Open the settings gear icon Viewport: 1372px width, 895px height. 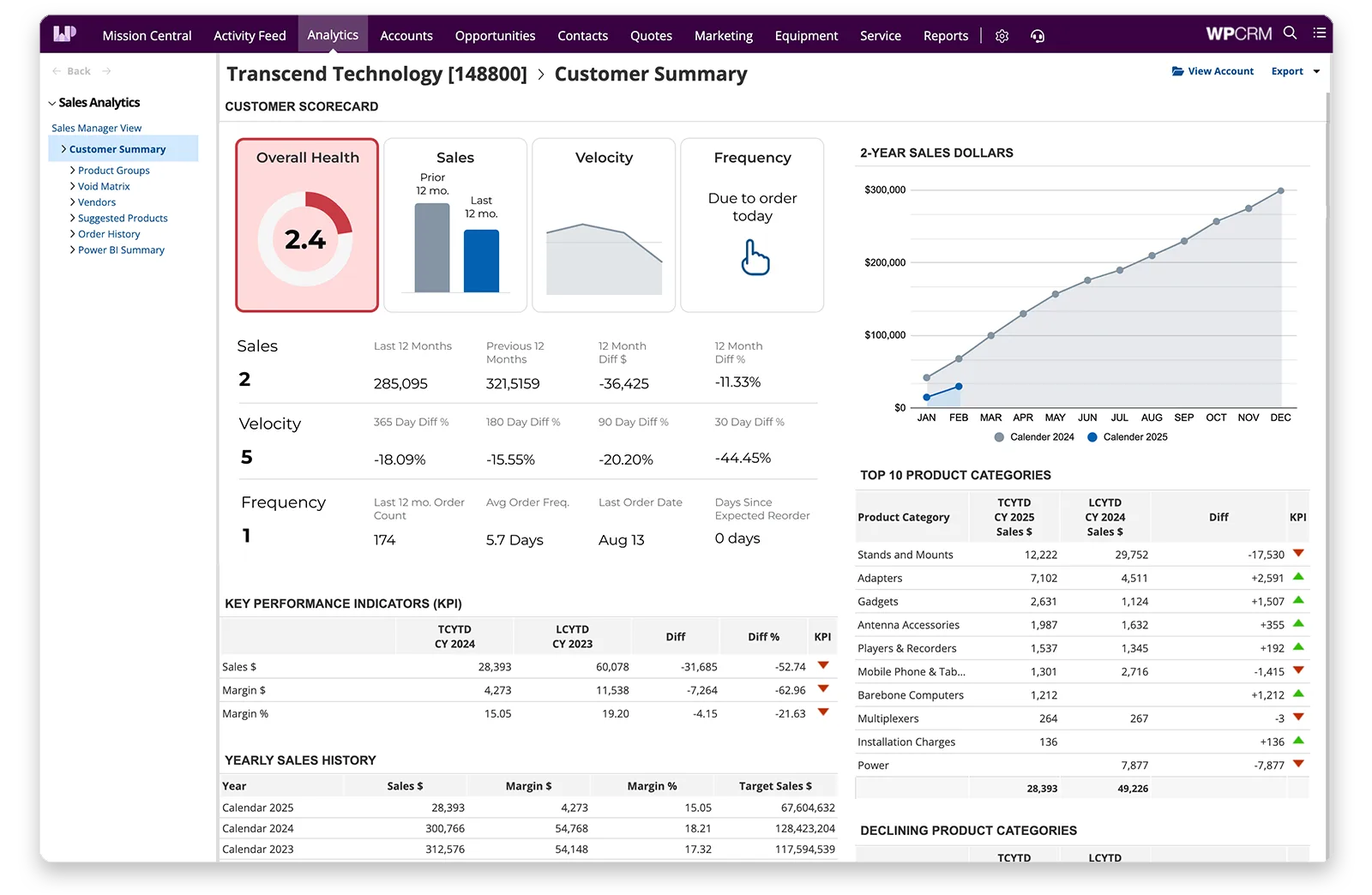click(x=1002, y=36)
